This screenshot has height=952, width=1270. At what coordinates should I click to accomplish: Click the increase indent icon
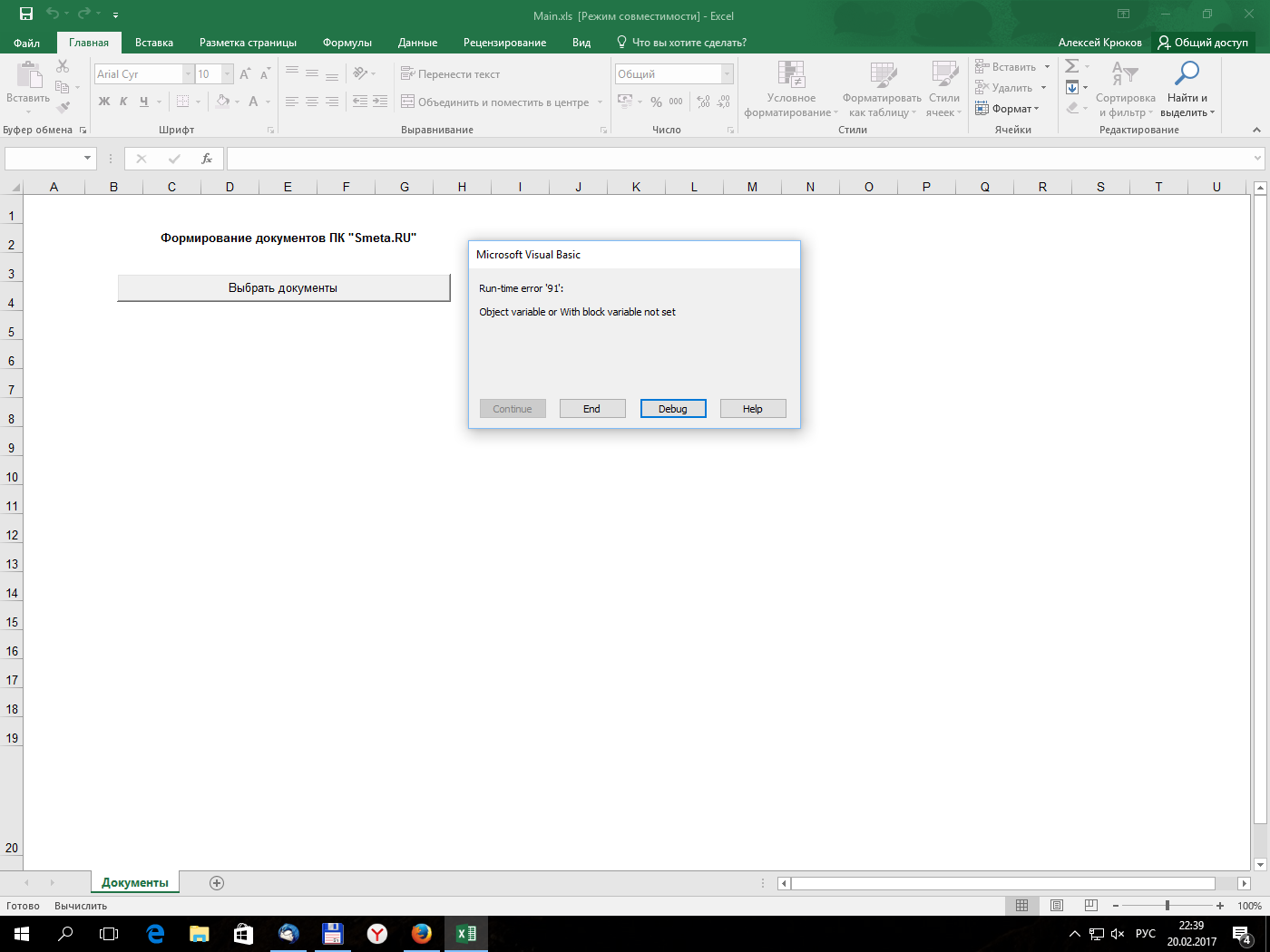pyautogui.click(x=380, y=102)
